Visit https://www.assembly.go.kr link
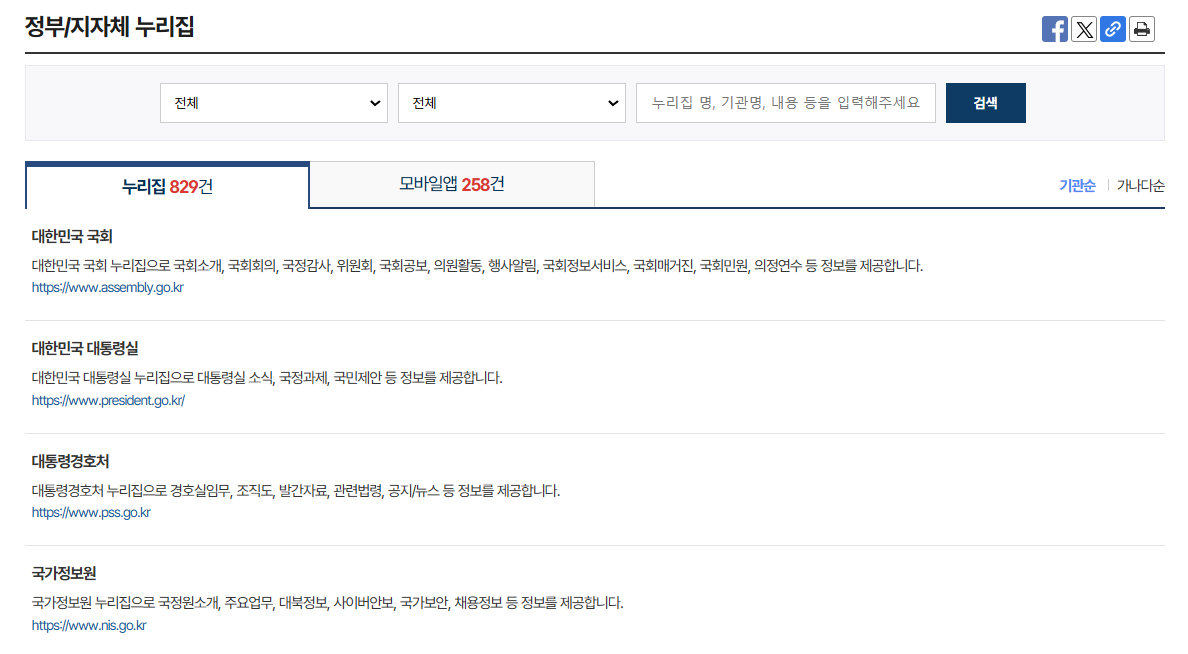Screen dimensions: 1188x654 (x=108, y=288)
